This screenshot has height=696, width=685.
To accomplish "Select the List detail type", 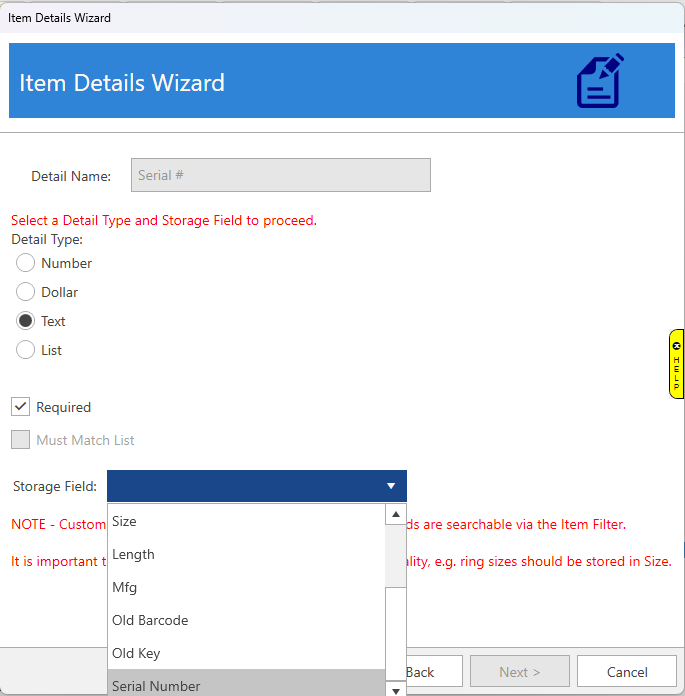I will [x=26, y=350].
